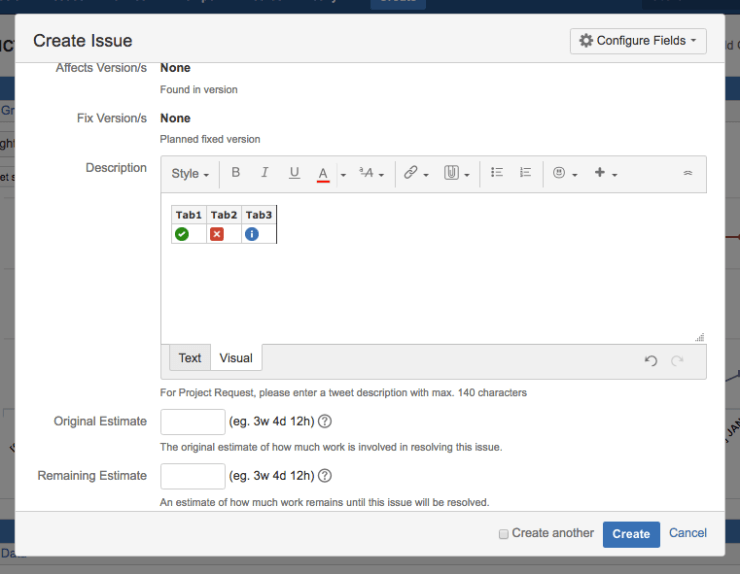Expand the Configure Fields dropdown
This screenshot has height=574, width=740.
tap(638, 41)
